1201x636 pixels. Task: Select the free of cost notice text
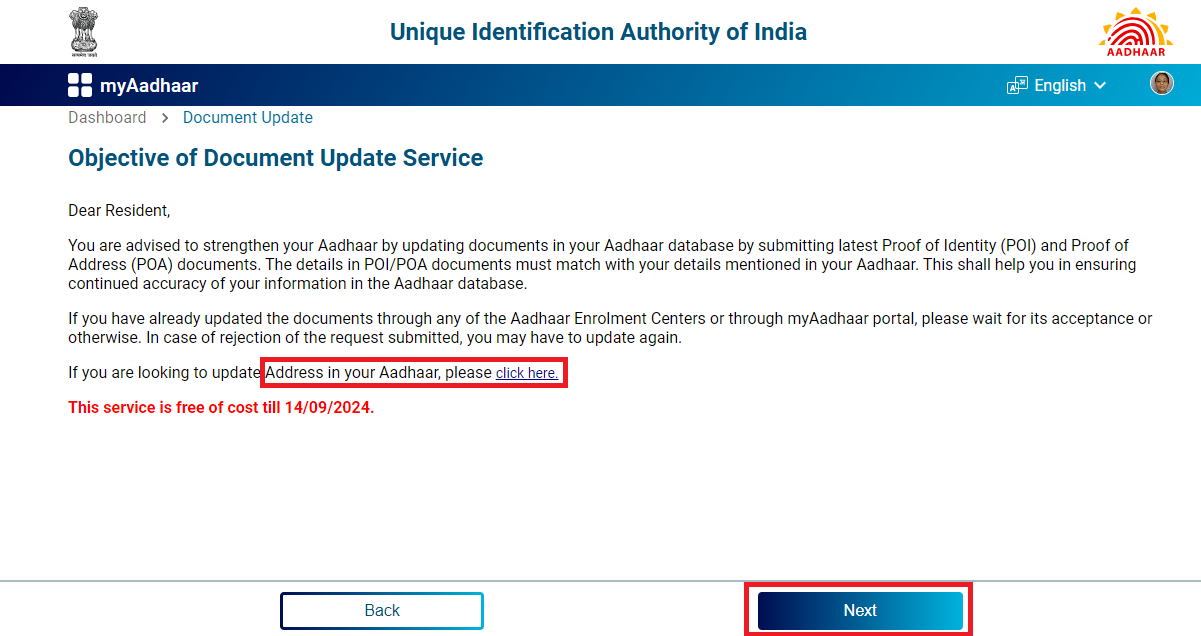pyautogui.click(x=220, y=407)
